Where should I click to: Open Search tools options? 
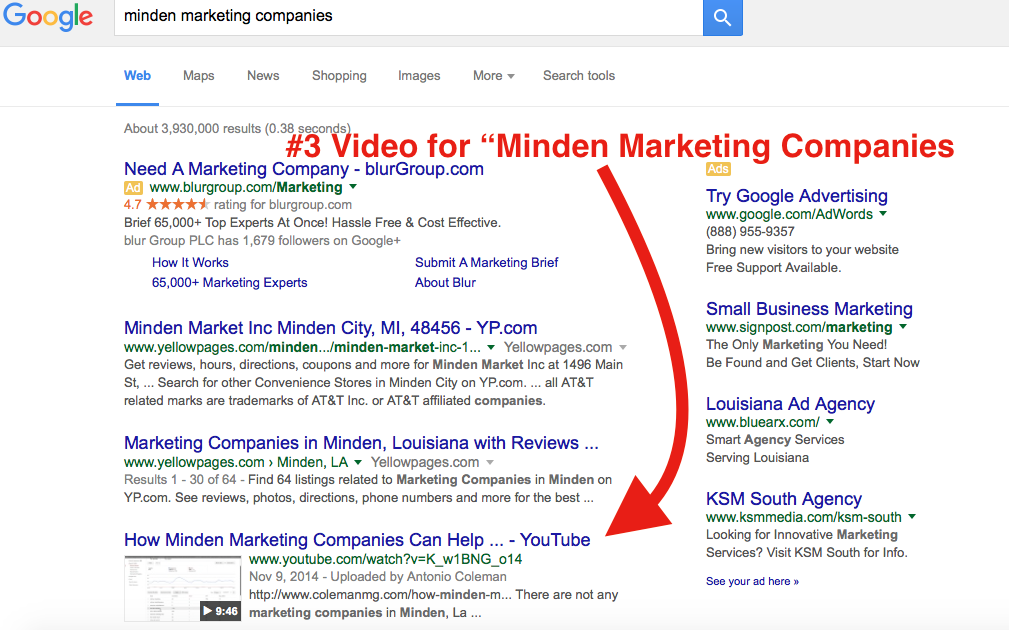coord(579,76)
